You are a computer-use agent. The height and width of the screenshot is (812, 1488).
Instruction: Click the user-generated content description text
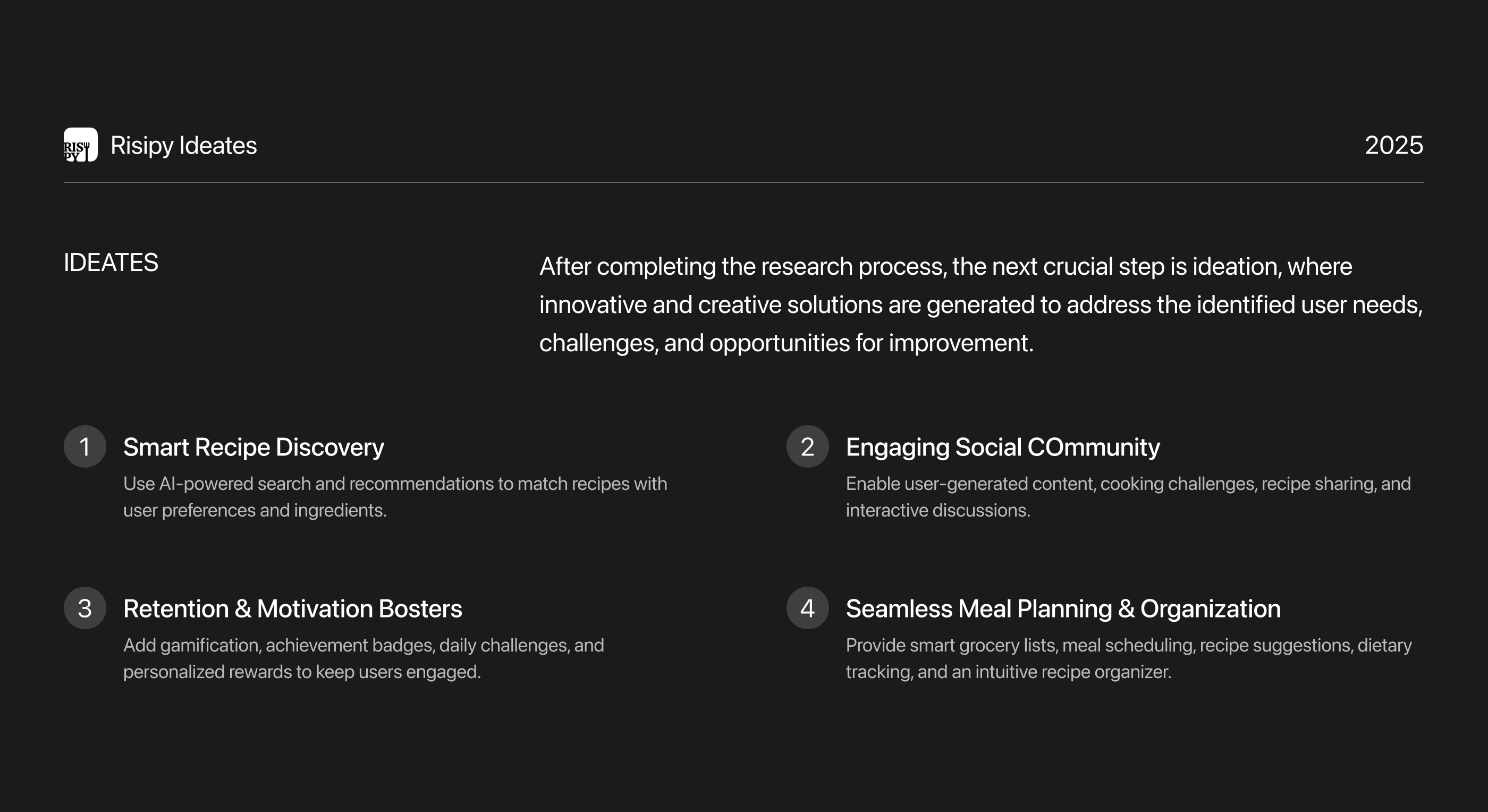pos(1128,497)
